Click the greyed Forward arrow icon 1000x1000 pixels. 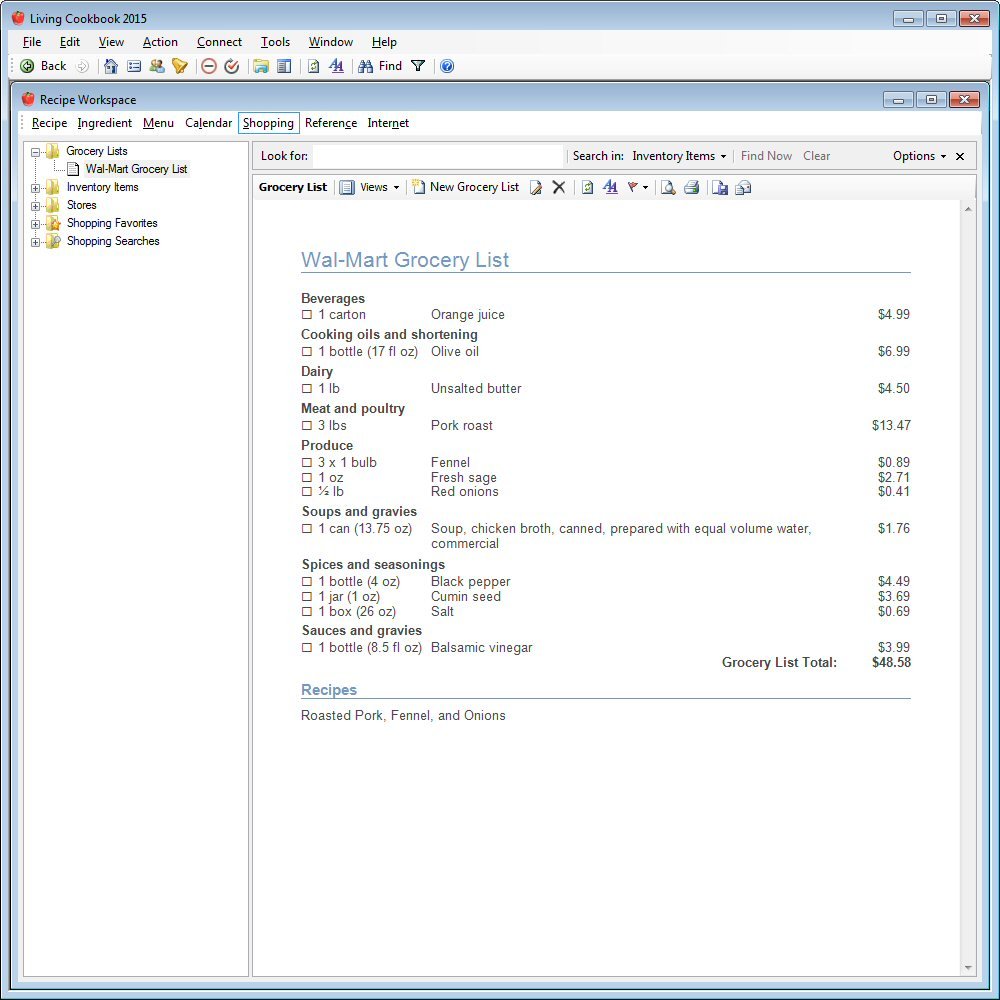[82, 66]
